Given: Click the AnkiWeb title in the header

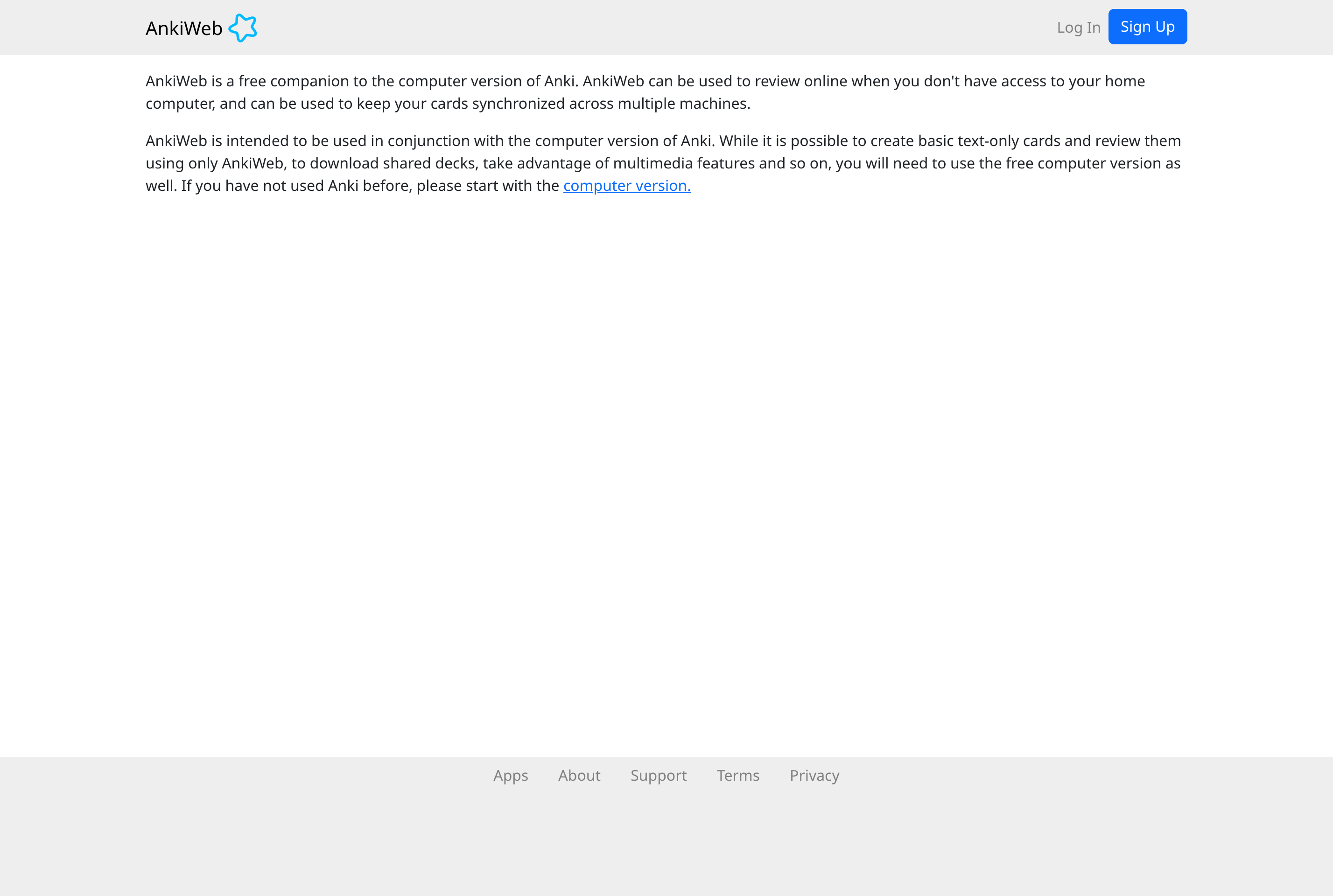Looking at the screenshot, I should 183,27.
